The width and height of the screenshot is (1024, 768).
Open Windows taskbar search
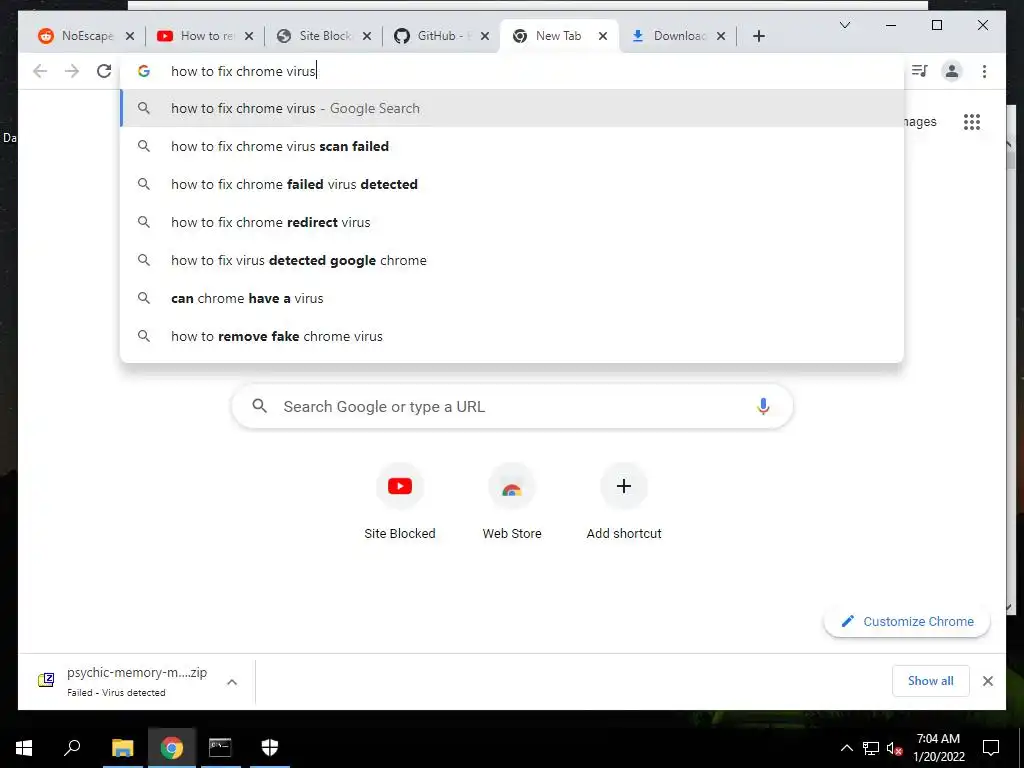72,748
